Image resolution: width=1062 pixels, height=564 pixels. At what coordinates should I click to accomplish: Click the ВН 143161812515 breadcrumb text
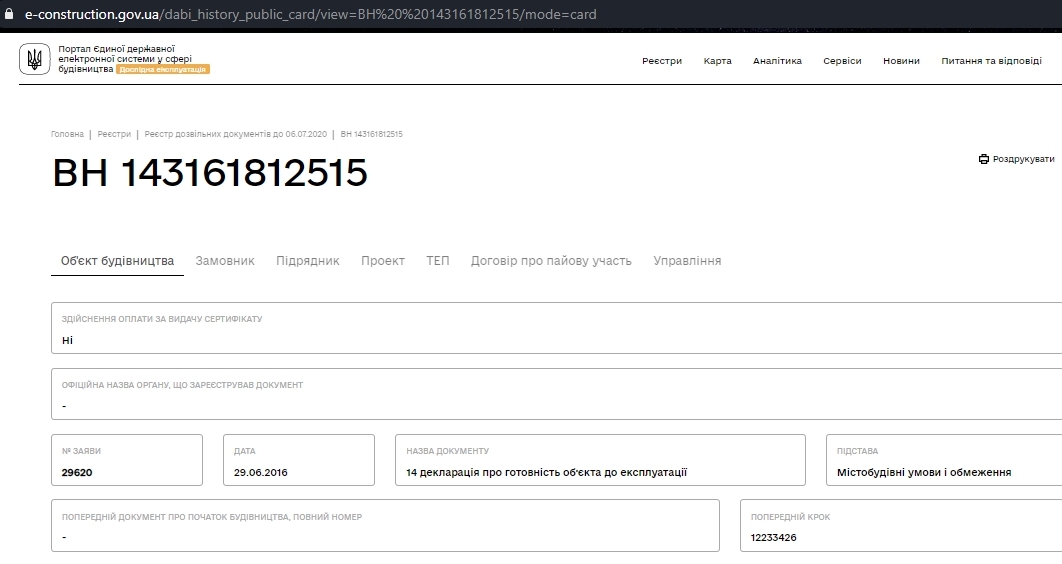pos(371,134)
